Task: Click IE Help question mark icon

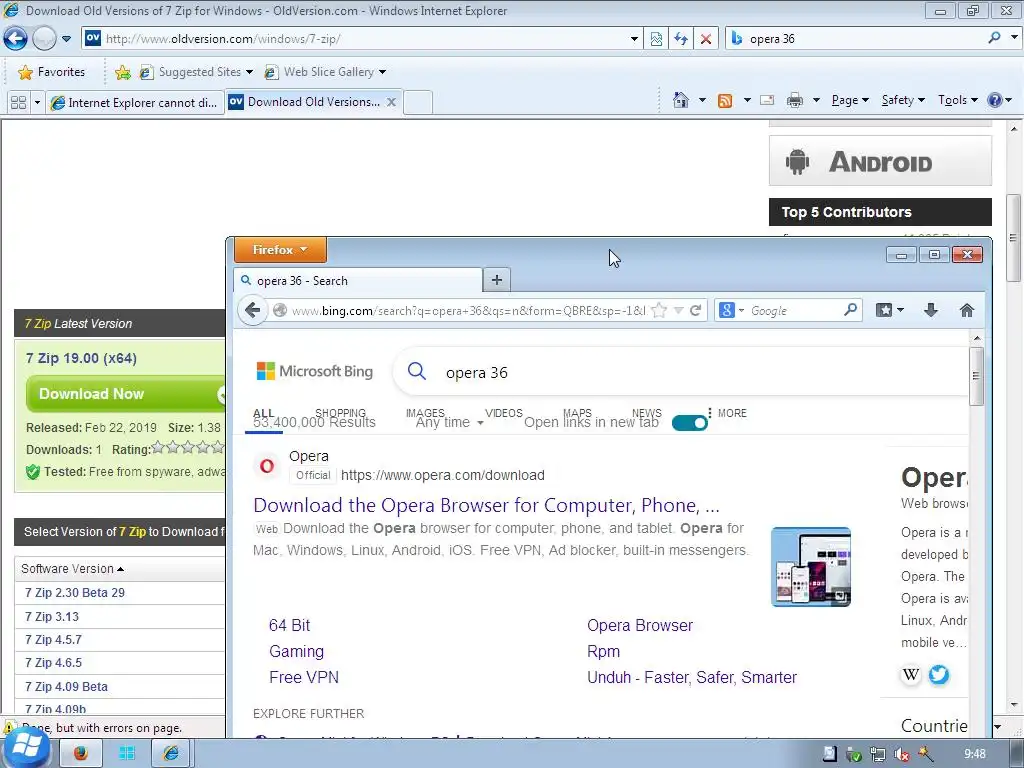Action: tap(995, 100)
